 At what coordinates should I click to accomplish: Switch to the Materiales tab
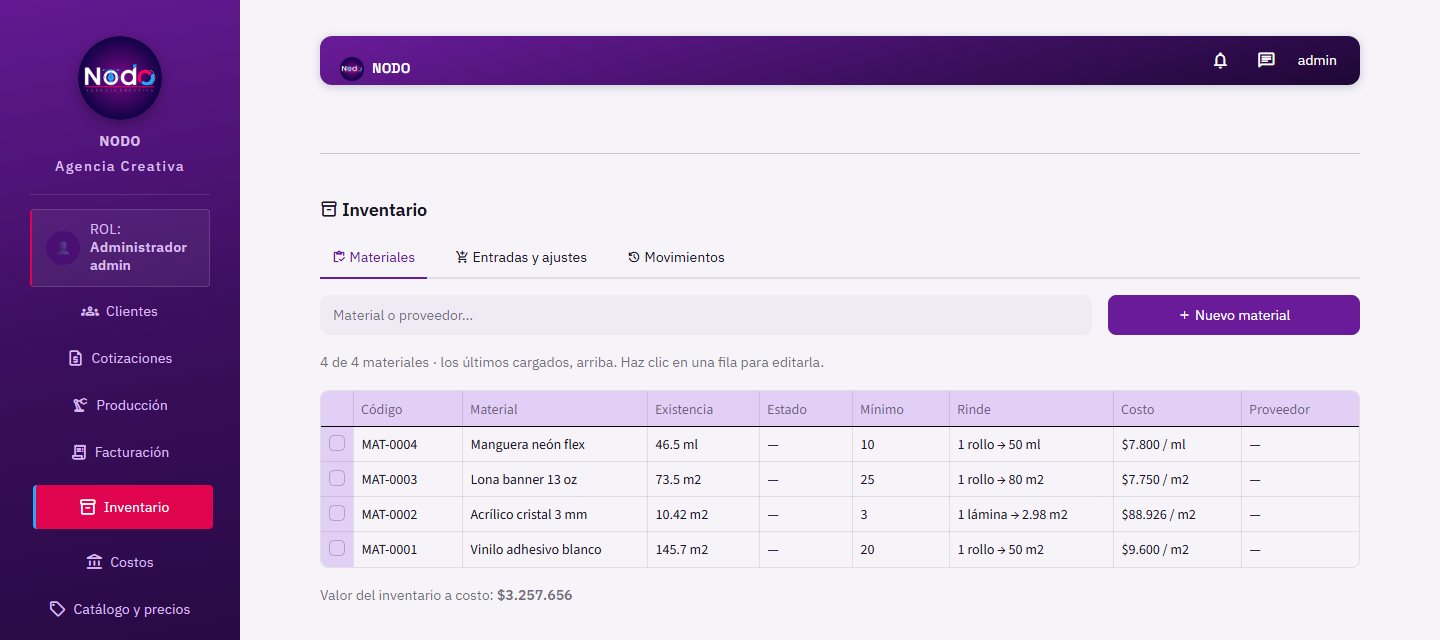point(374,257)
